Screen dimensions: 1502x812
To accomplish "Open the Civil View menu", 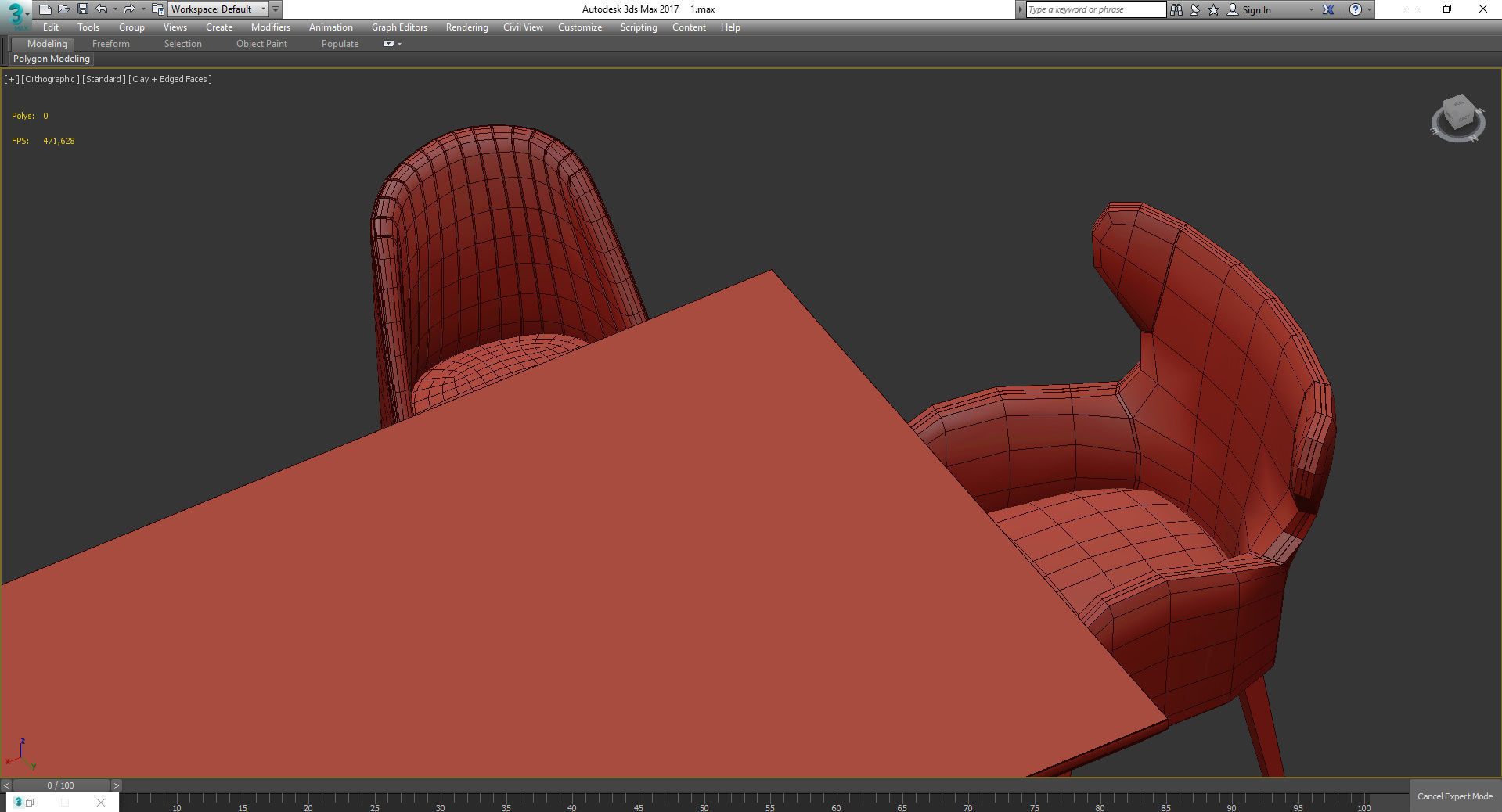I will point(523,27).
